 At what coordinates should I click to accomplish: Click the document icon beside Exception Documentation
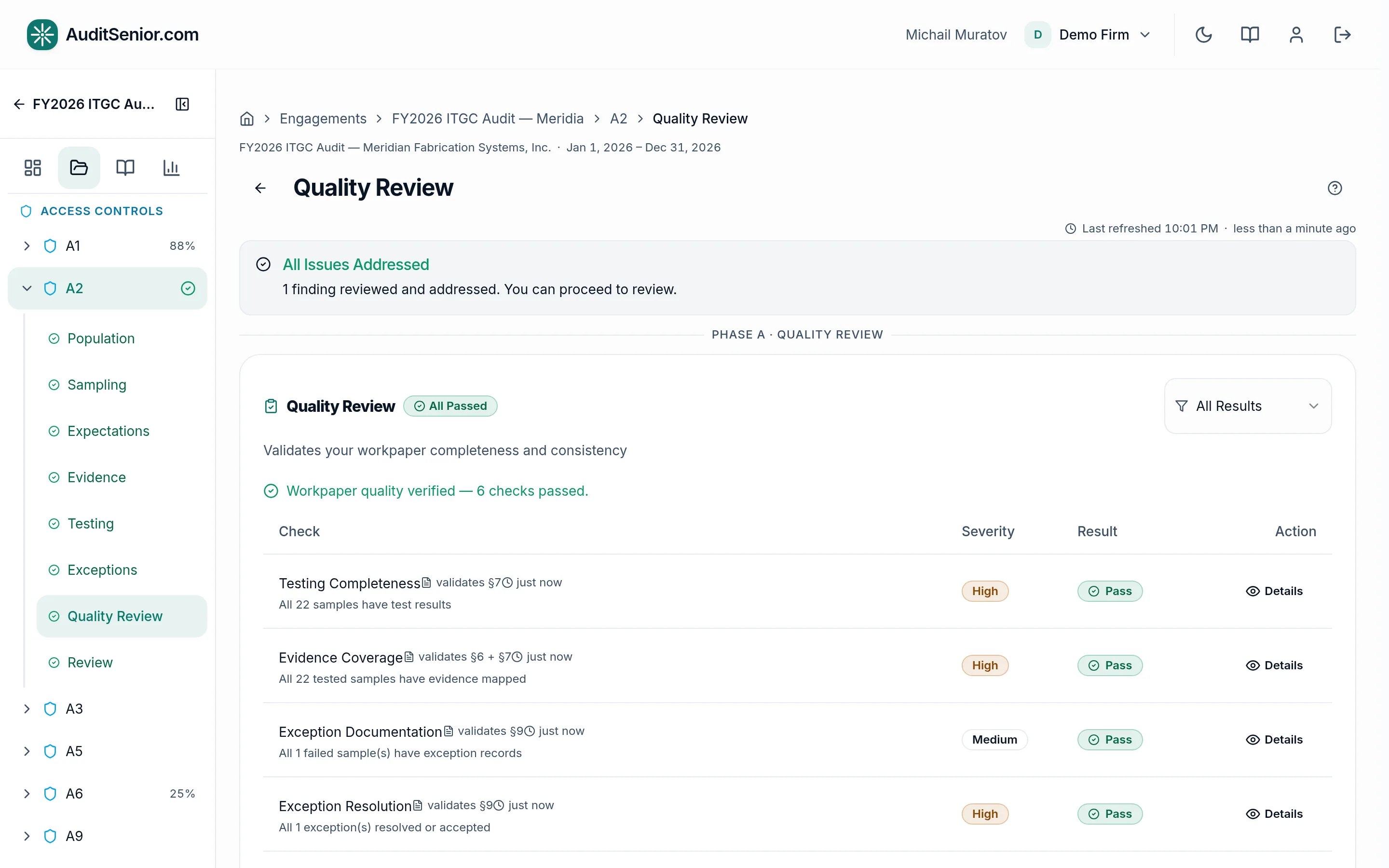(448, 732)
